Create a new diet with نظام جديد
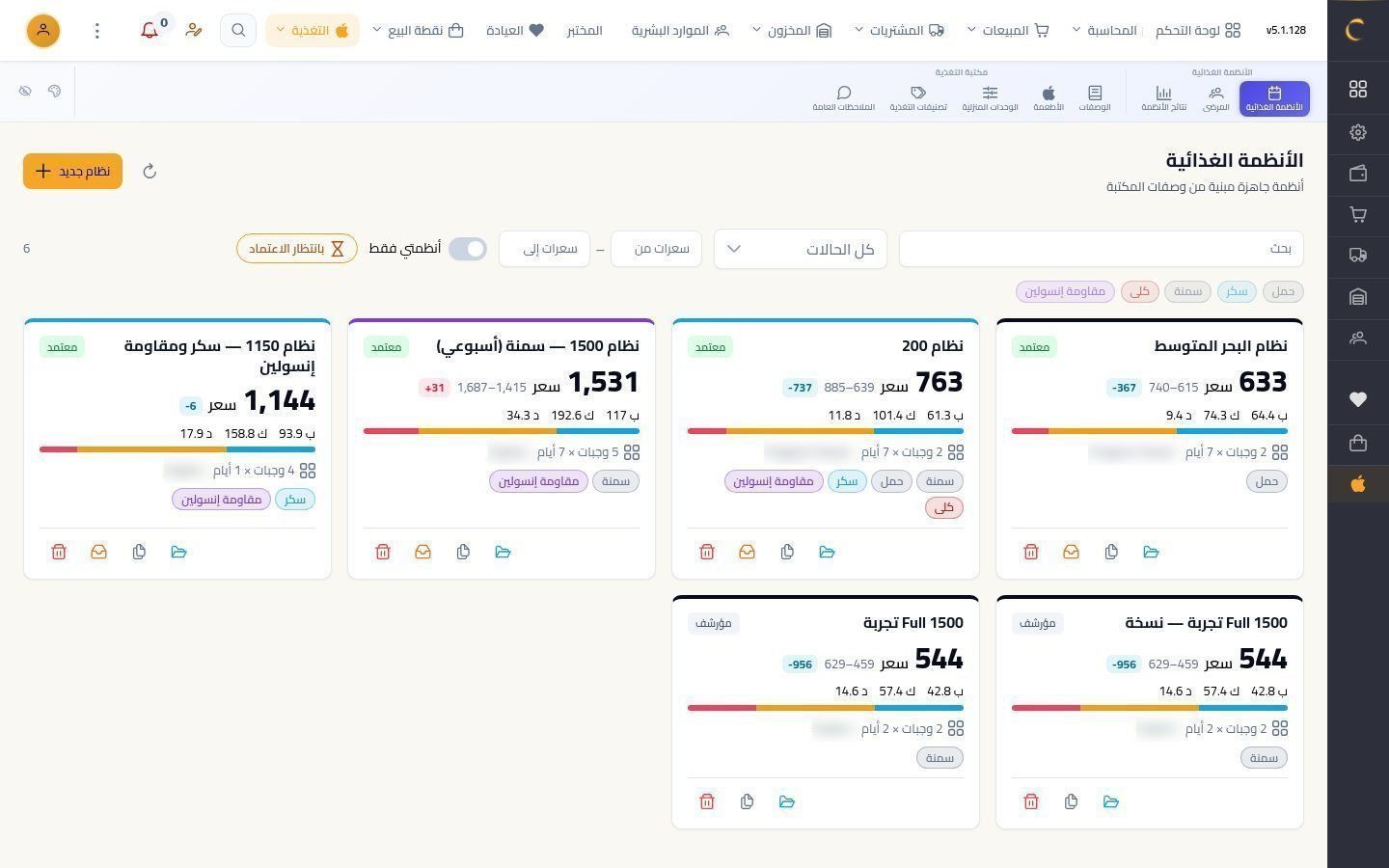Screen dimensions: 1389x868 pyautogui.click(x=72, y=172)
